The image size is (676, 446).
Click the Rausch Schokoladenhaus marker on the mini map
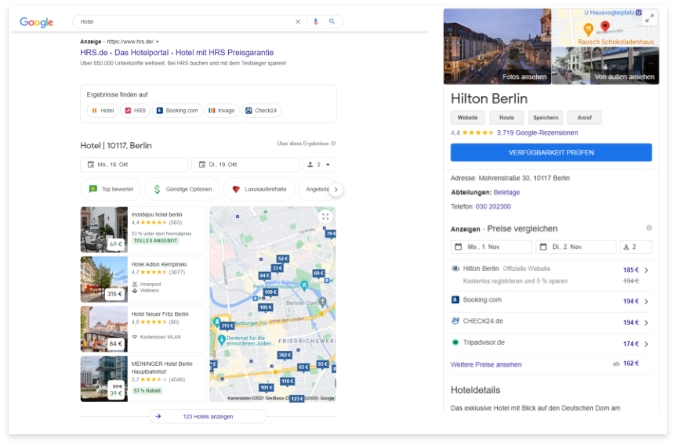coord(588,29)
